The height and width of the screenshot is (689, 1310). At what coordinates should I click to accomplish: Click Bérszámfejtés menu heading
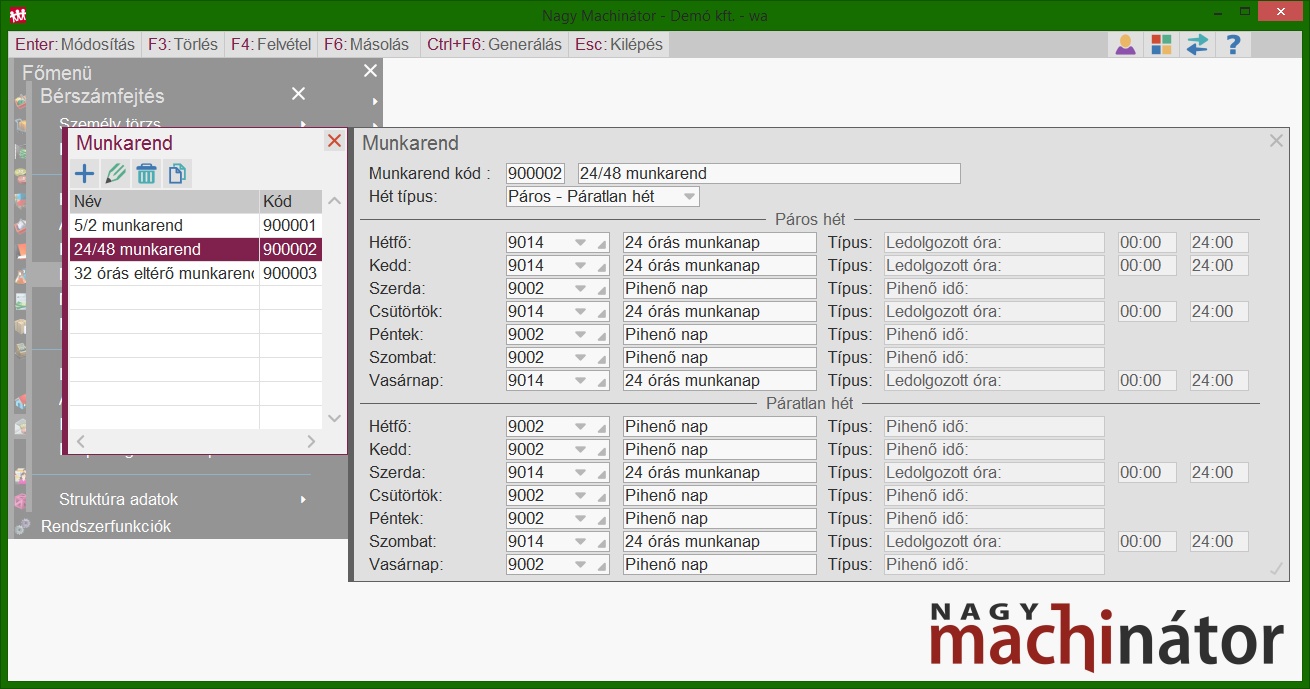[x=102, y=96]
